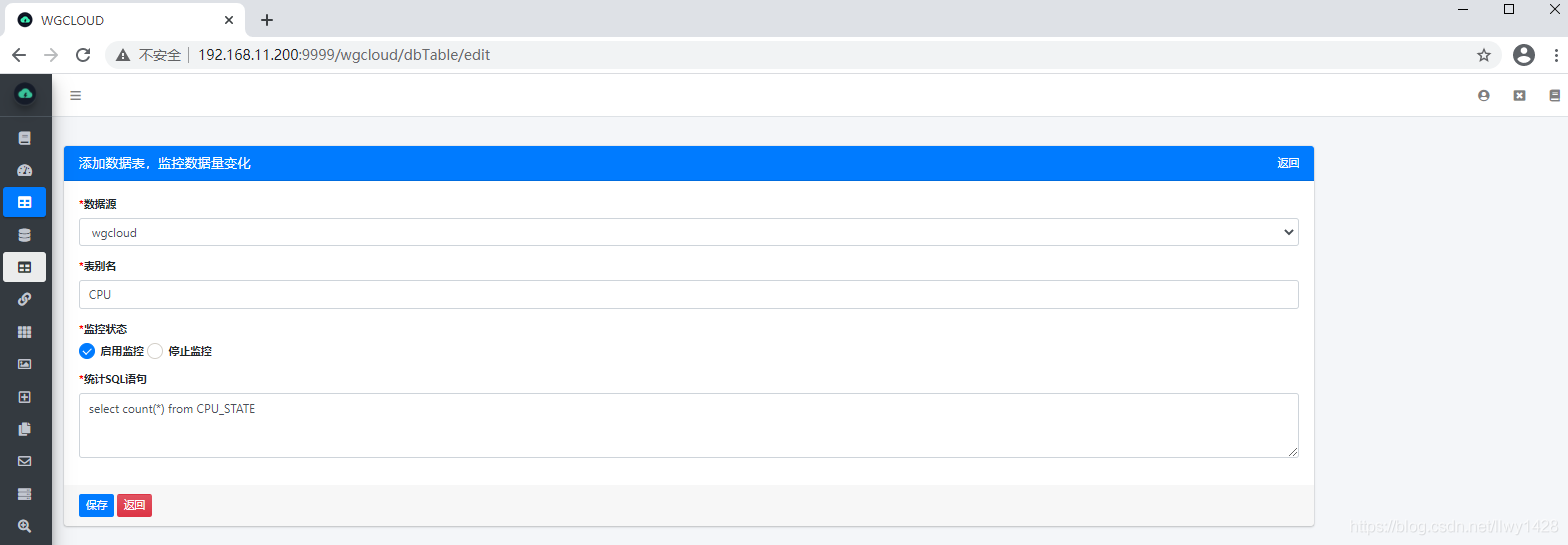Image resolution: width=1568 pixels, height=545 pixels.
Task: Select the 启用监控 radio option
Action: pyautogui.click(x=87, y=351)
